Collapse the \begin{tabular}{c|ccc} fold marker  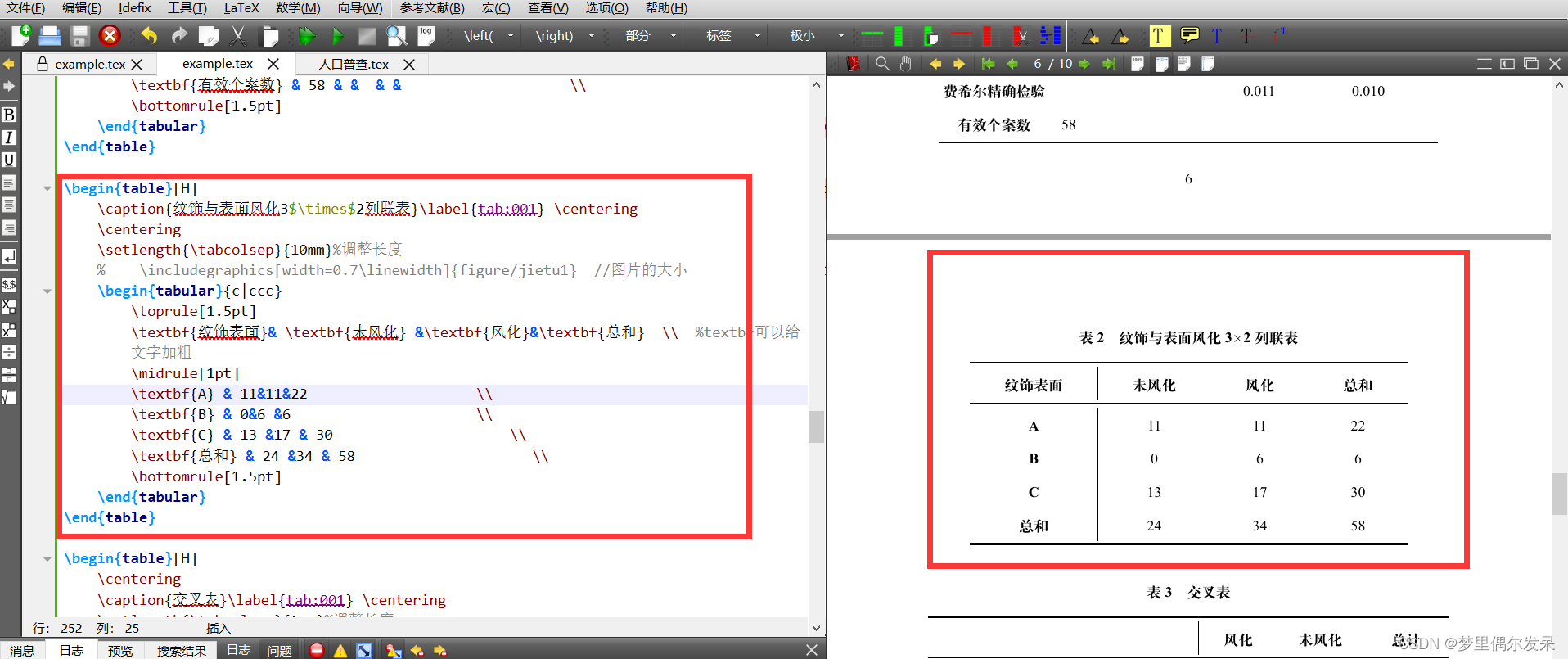point(47,291)
